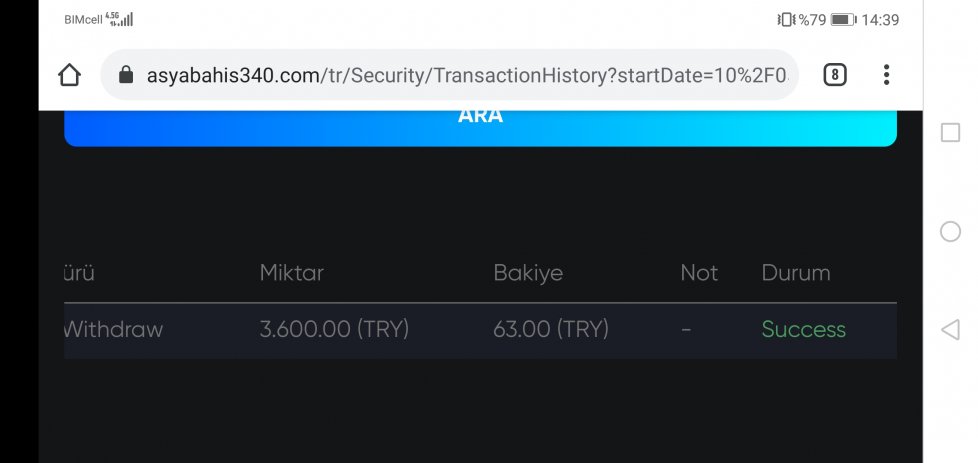Select the Not column header

click(699, 273)
